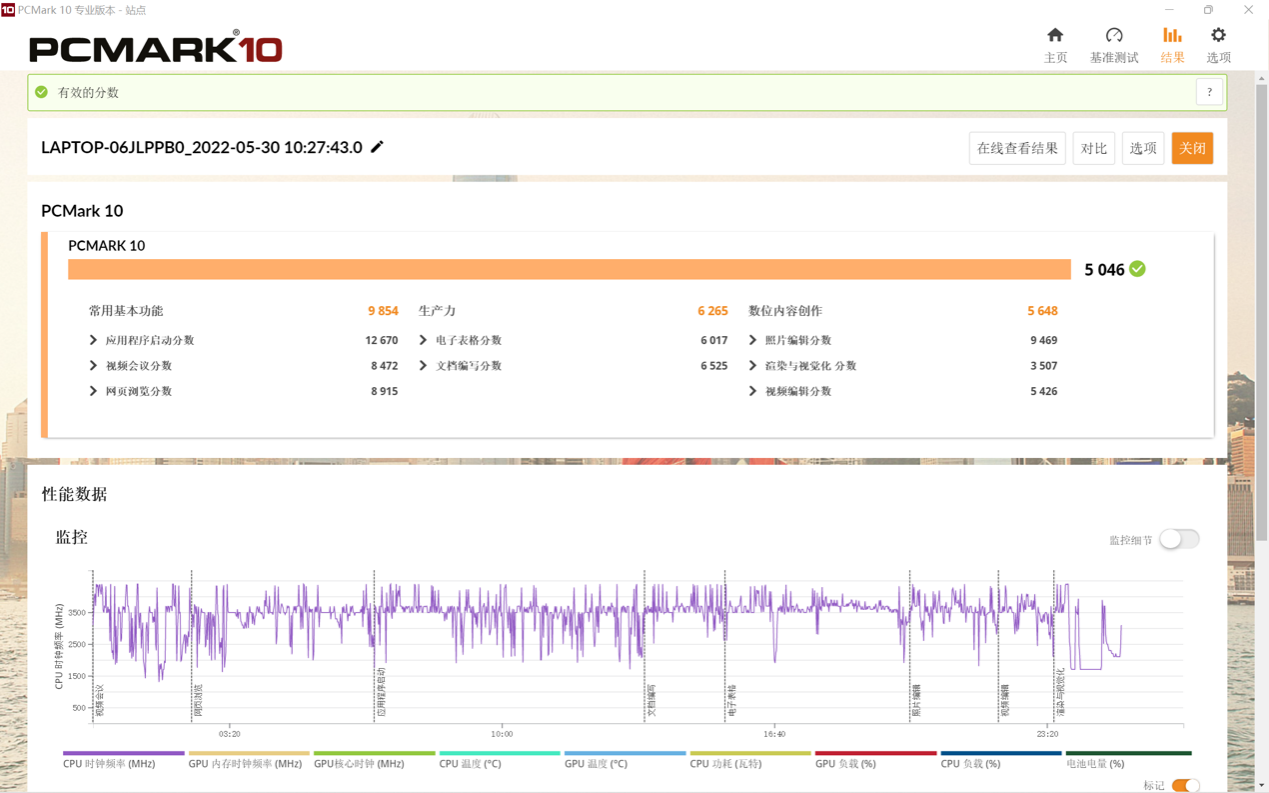The height and width of the screenshot is (793, 1269).
Task: Click the 对比 compare button
Action: point(1094,148)
